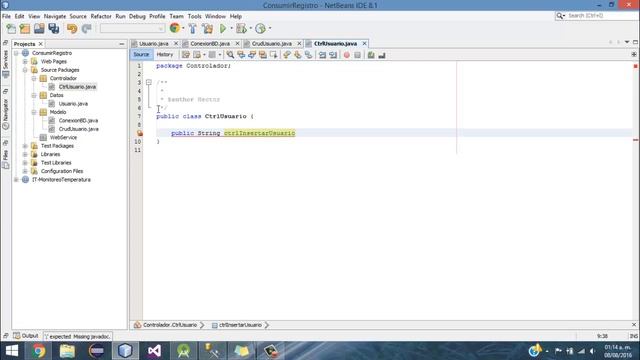Click the Shift Line Right icon
This screenshot has height=360, width=640.
[333, 55]
